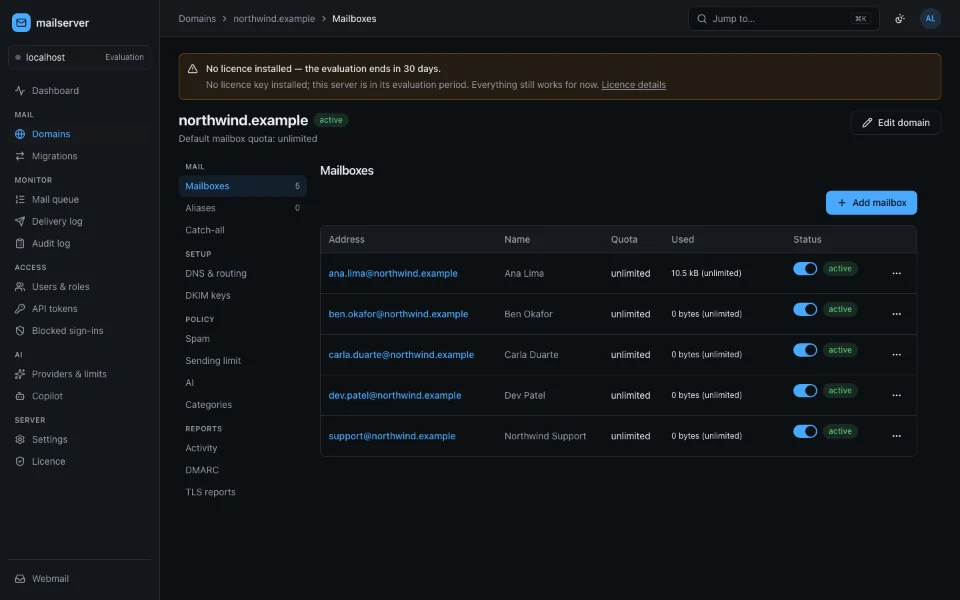Open dev.patel@northwind.example mailbox link
Viewport: 960px width, 600px height.
tap(395, 396)
